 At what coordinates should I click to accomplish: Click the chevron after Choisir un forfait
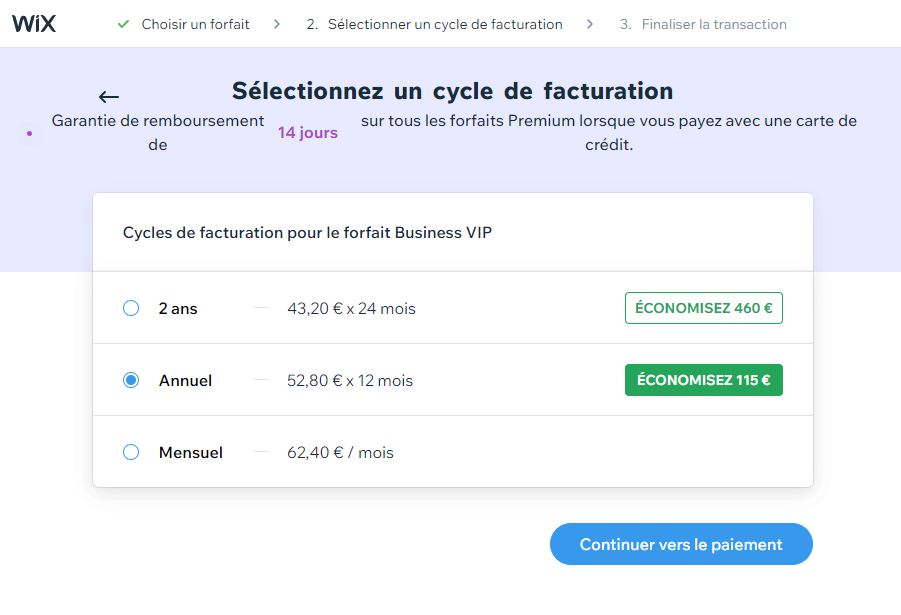pos(277,24)
